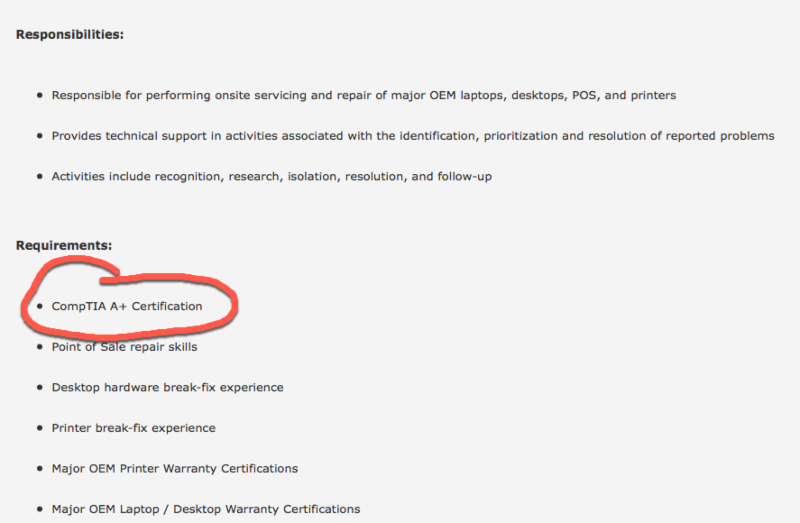Click "Major OEM Laptop / Desktop Warranty Certifications"

pyautogui.click(x=205, y=509)
